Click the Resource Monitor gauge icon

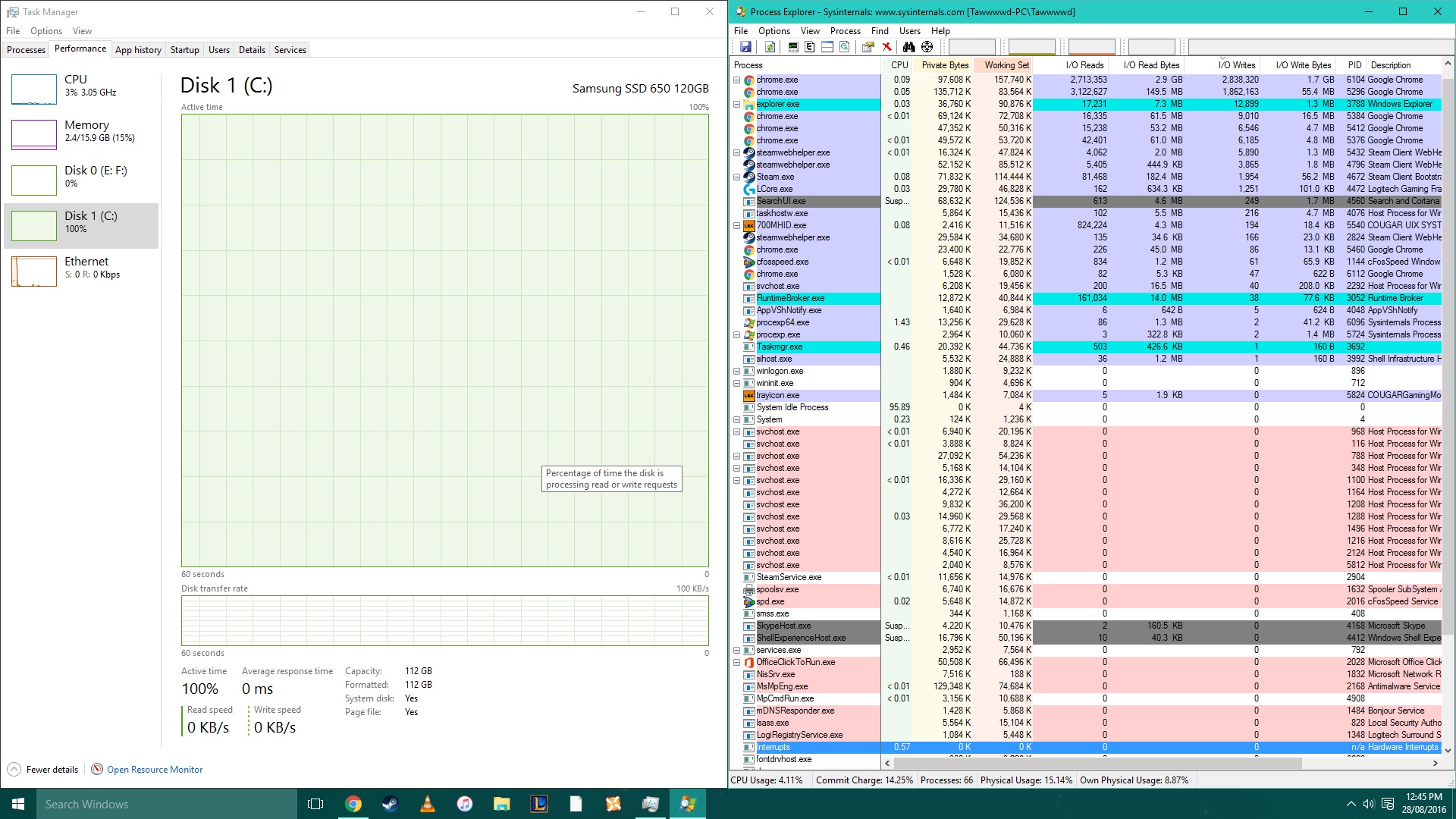pos(97,769)
